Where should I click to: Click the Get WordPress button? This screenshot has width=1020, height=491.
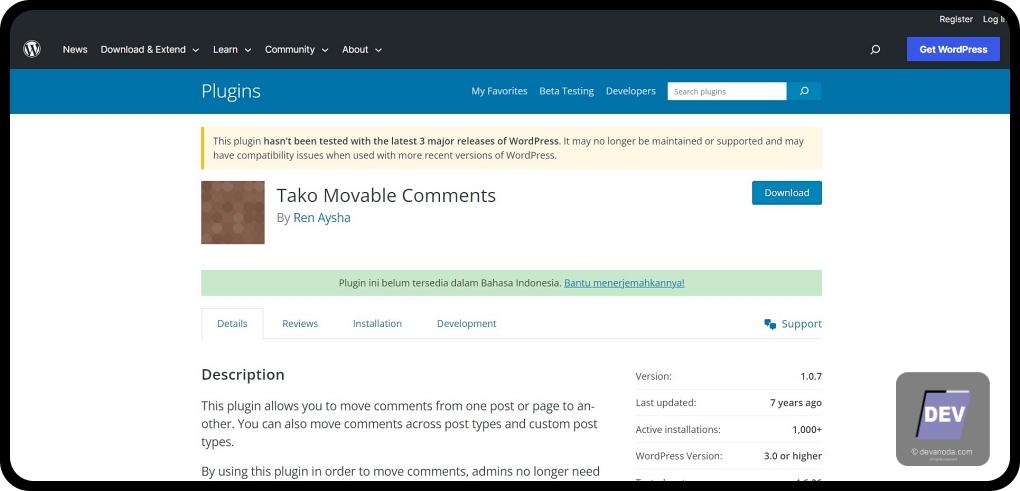(x=953, y=49)
